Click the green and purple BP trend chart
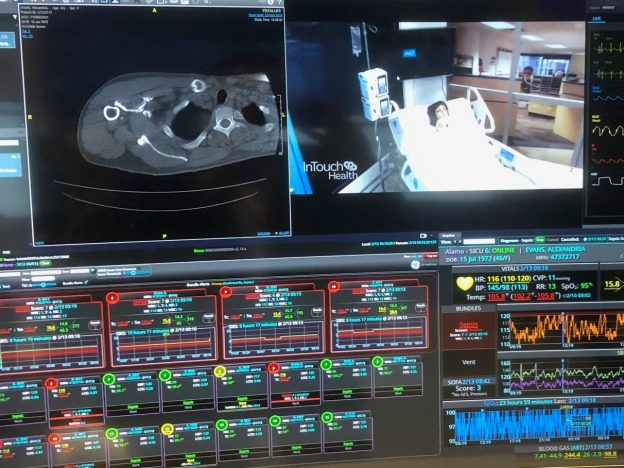This screenshot has width=624, height=468. (x=567, y=375)
